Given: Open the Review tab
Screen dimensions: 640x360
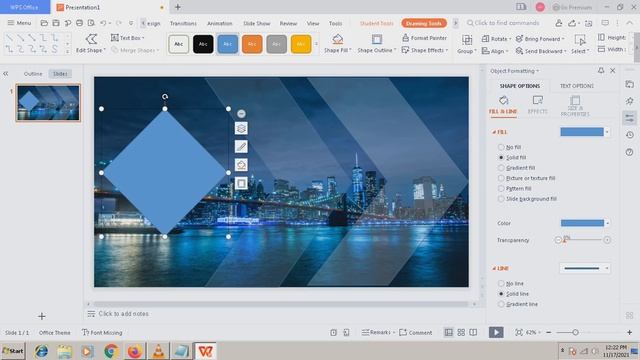Looking at the screenshot, I should tap(288, 23).
